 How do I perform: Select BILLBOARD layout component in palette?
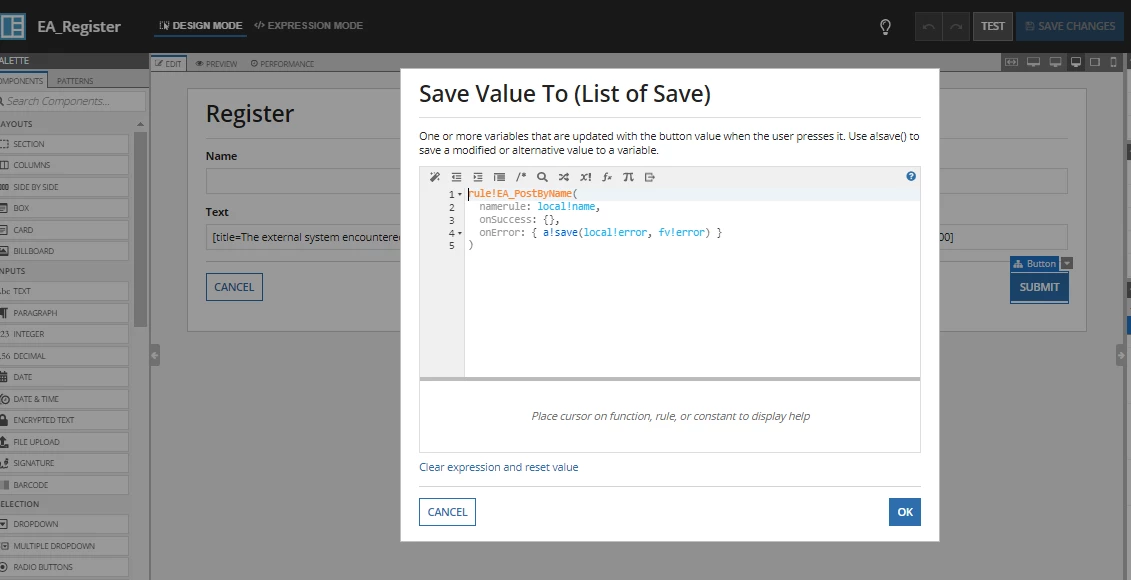tap(64, 251)
